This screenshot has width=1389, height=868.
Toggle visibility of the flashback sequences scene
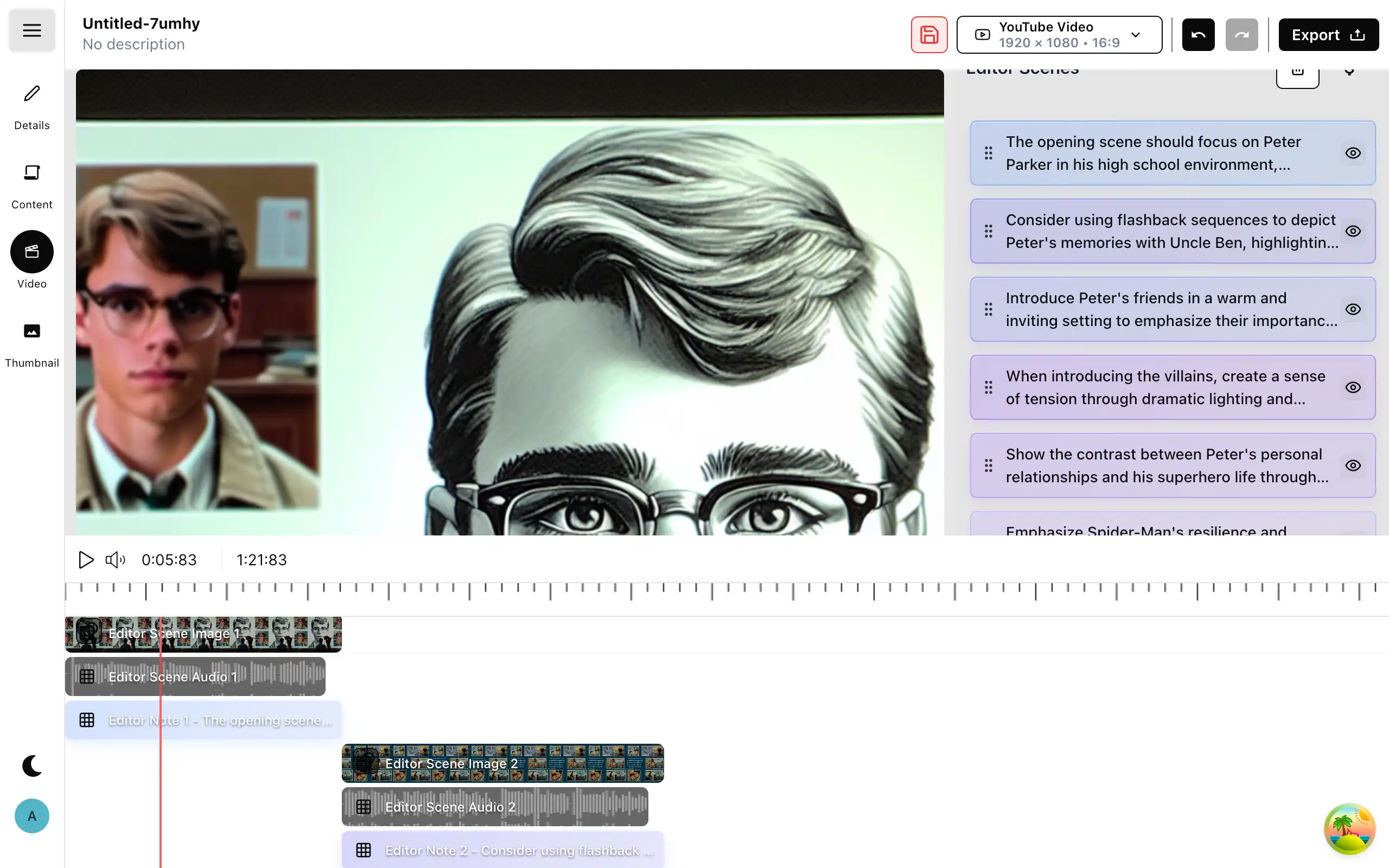pyautogui.click(x=1353, y=231)
